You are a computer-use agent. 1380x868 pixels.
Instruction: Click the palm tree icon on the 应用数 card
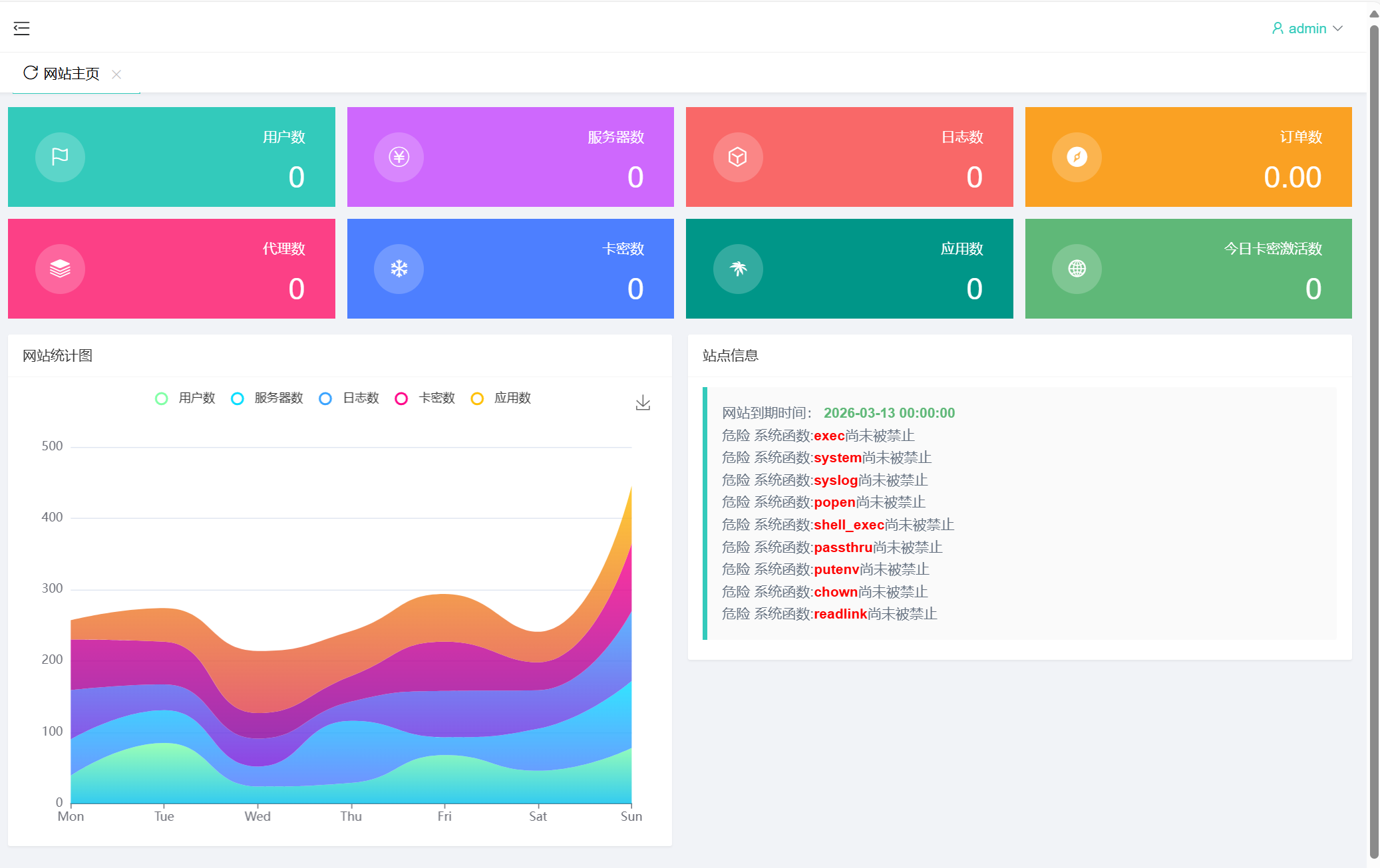(x=738, y=269)
